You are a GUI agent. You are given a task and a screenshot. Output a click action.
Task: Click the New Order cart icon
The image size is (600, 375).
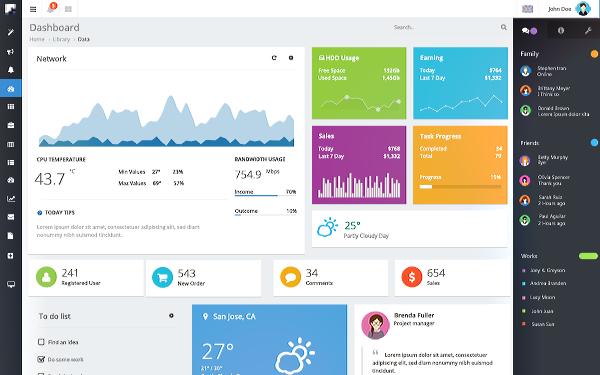pos(162,277)
